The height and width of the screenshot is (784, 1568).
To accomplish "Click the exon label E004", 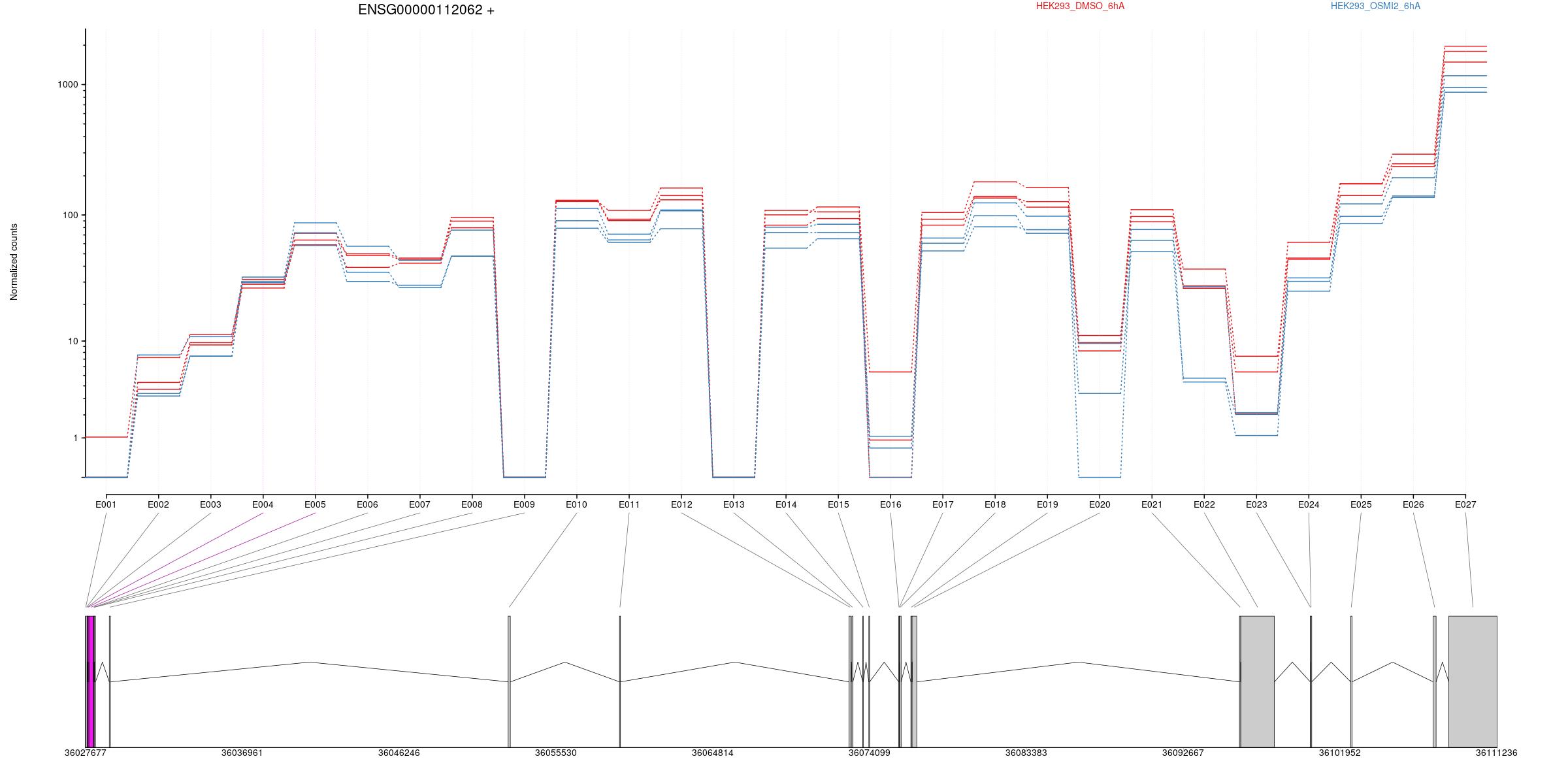I will [x=263, y=504].
